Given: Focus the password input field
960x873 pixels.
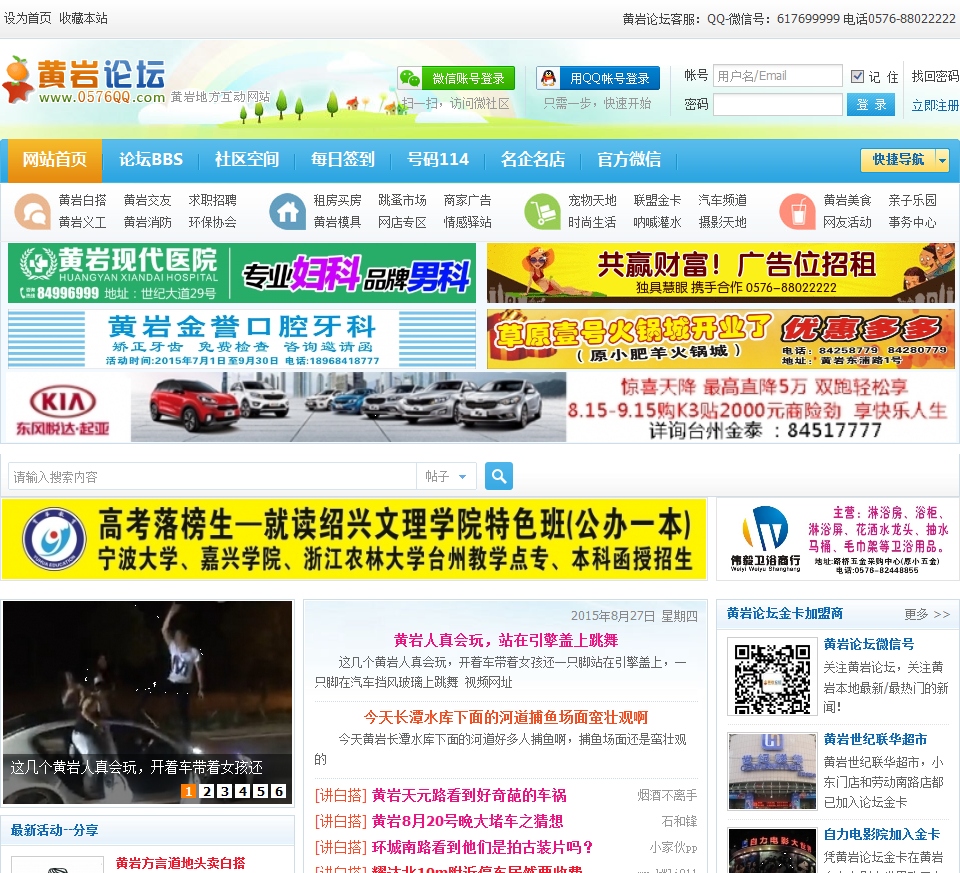Looking at the screenshot, I should point(778,105).
